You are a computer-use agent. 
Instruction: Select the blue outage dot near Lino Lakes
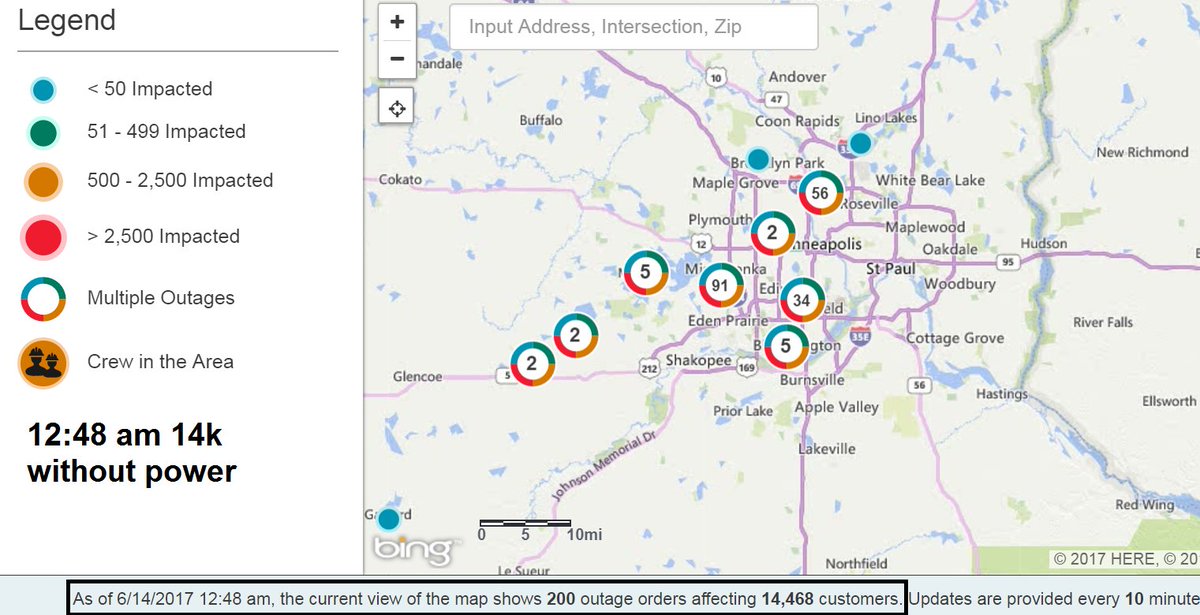[x=858, y=143]
